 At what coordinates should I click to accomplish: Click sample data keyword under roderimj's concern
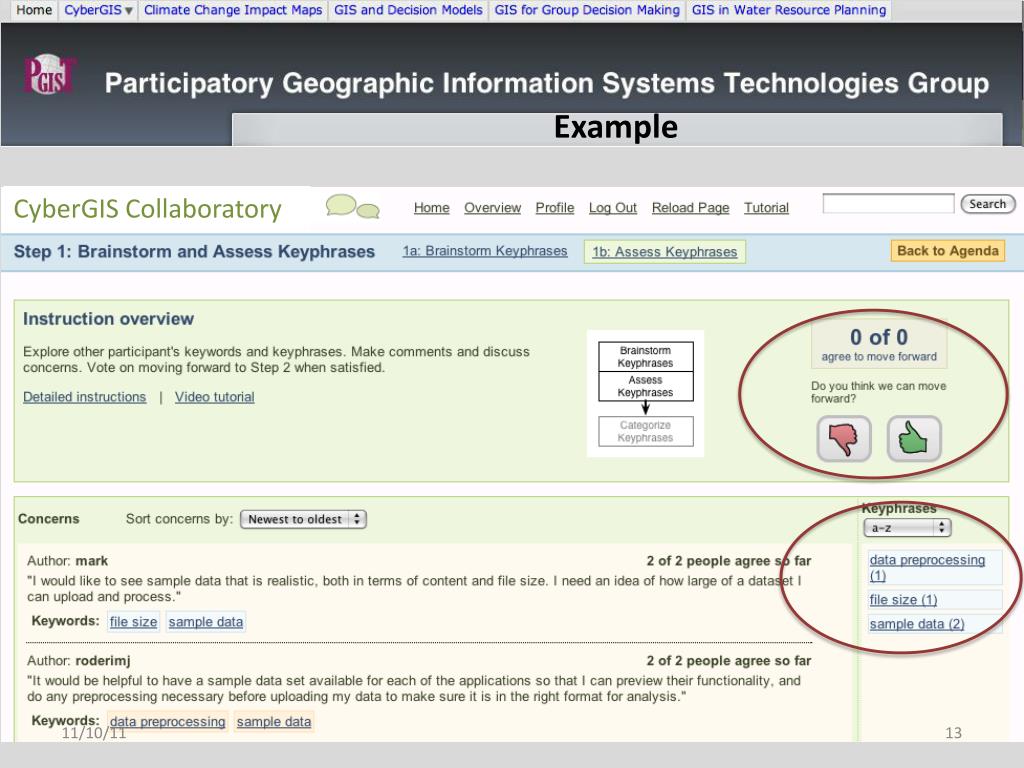(274, 722)
